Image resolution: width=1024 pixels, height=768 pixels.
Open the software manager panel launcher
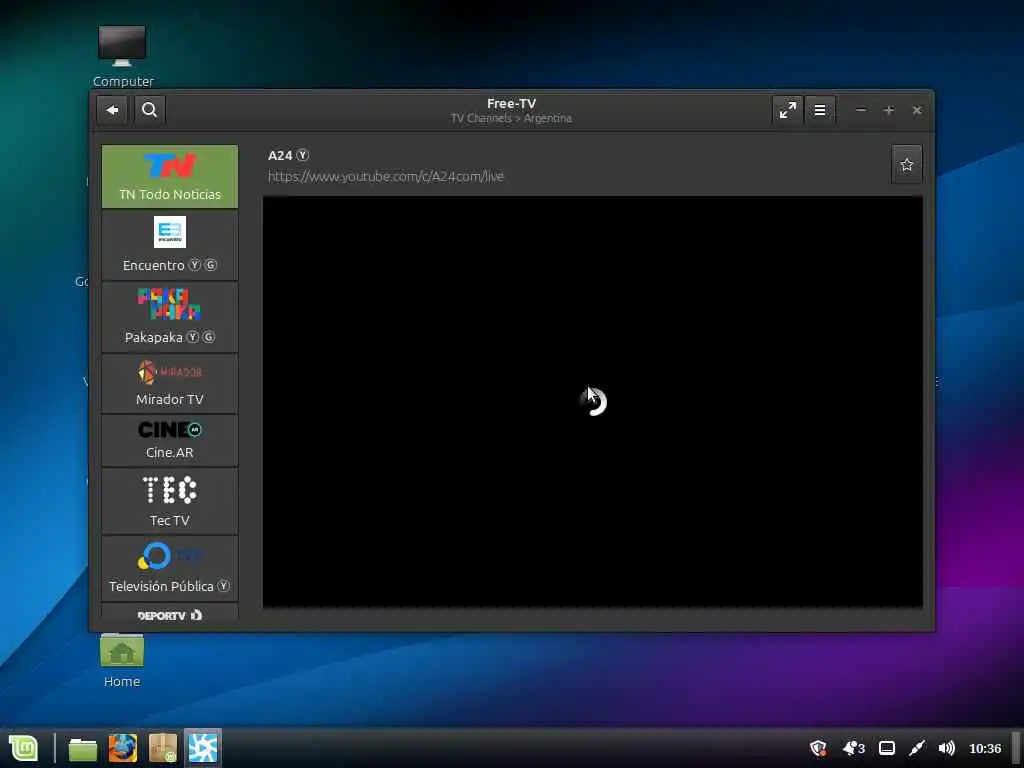163,748
